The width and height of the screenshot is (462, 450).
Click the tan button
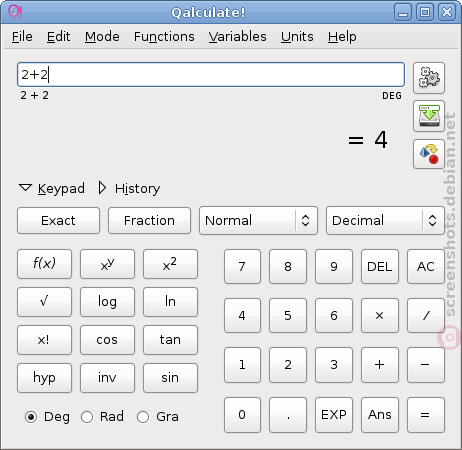point(170,340)
